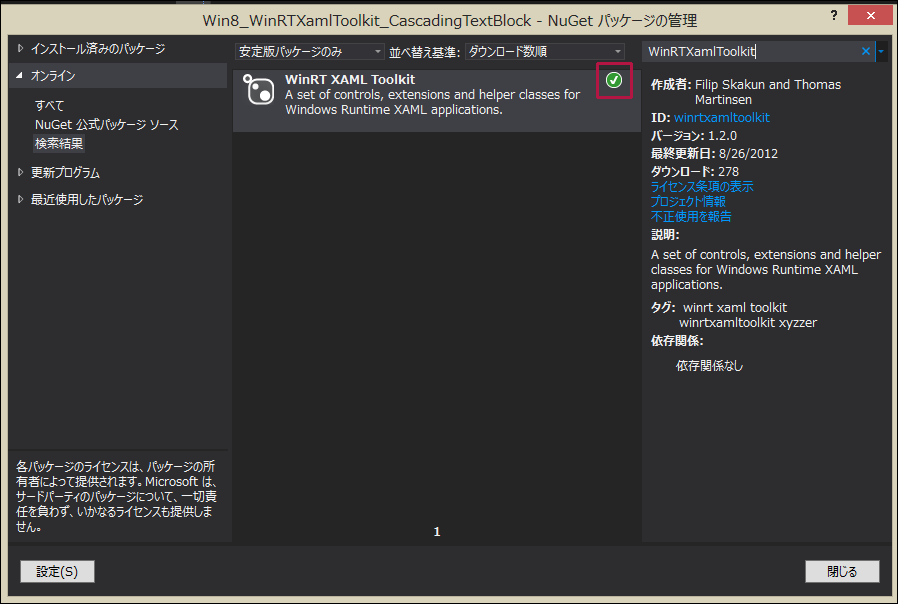This screenshot has width=898, height=604.
Task: Expand the 更新プログラム section
Action: (x=21, y=172)
